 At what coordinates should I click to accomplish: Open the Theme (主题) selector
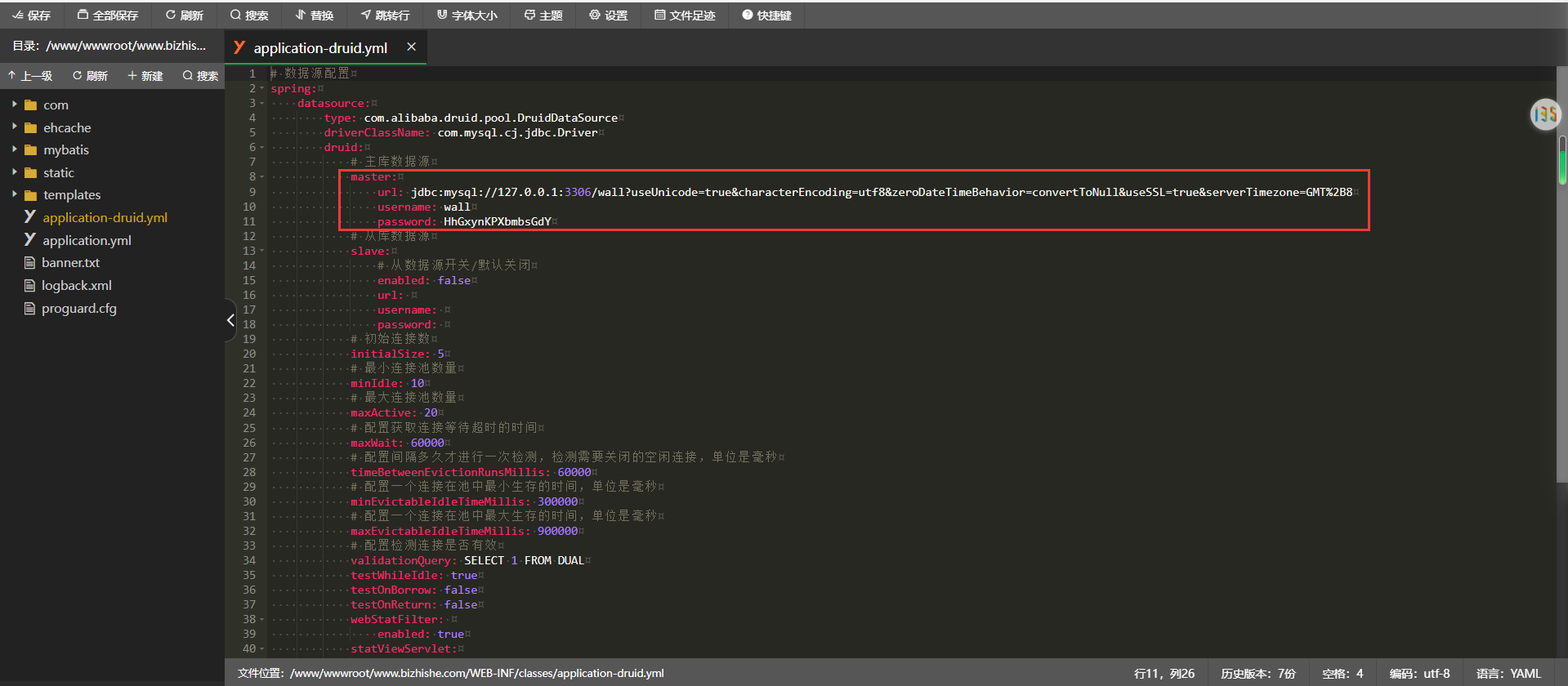[x=543, y=16]
